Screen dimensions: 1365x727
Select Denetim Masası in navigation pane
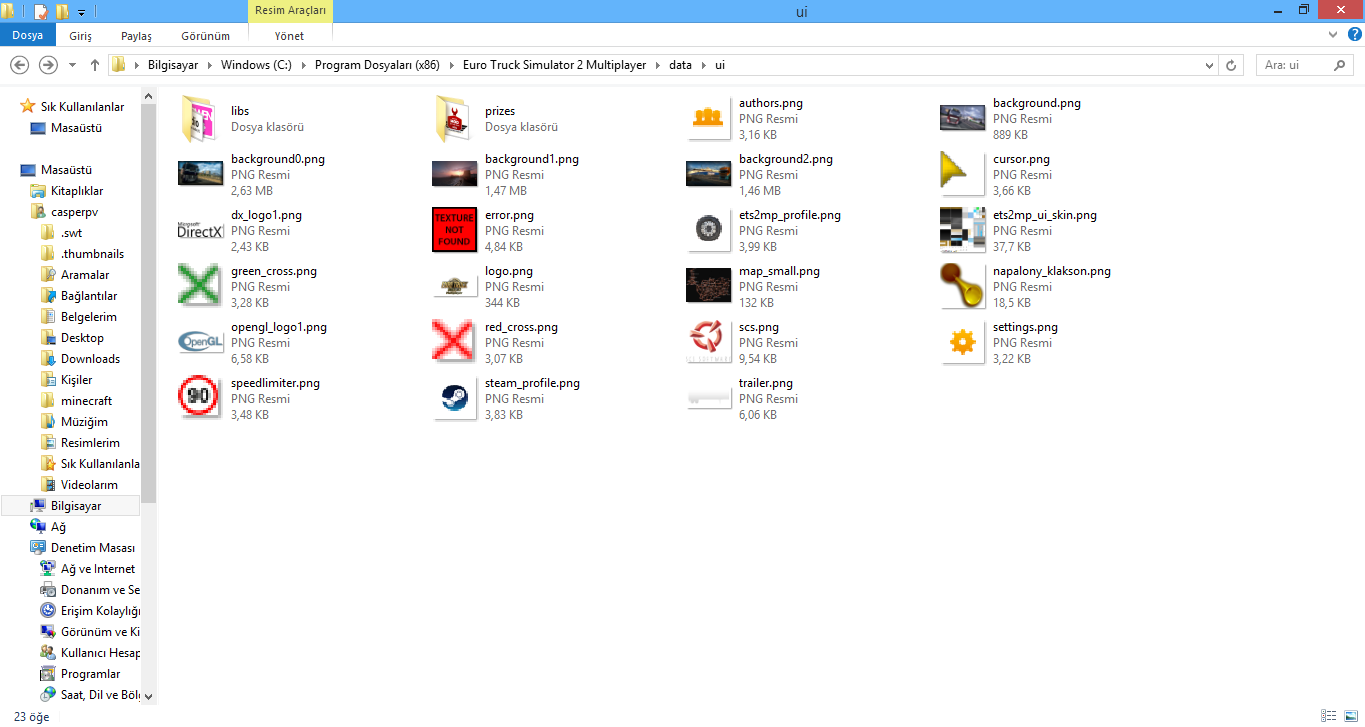click(x=93, y=548)
